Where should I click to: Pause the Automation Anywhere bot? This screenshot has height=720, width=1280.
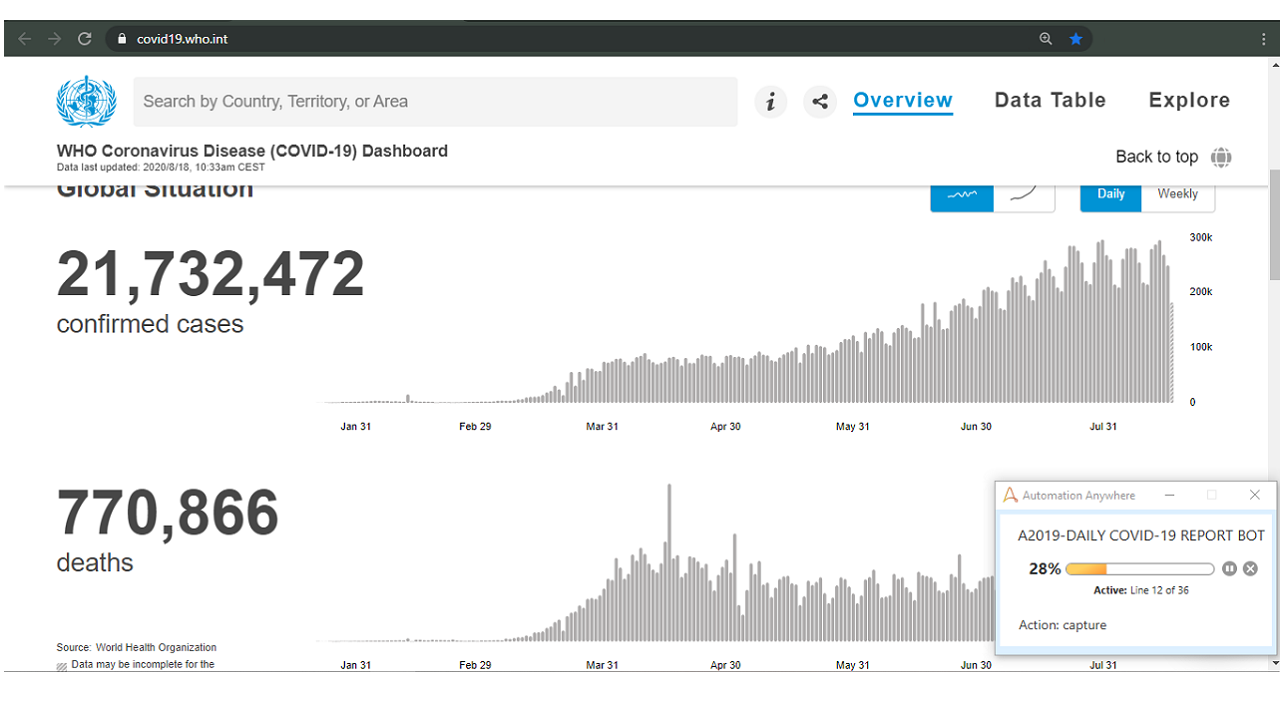1229,569
